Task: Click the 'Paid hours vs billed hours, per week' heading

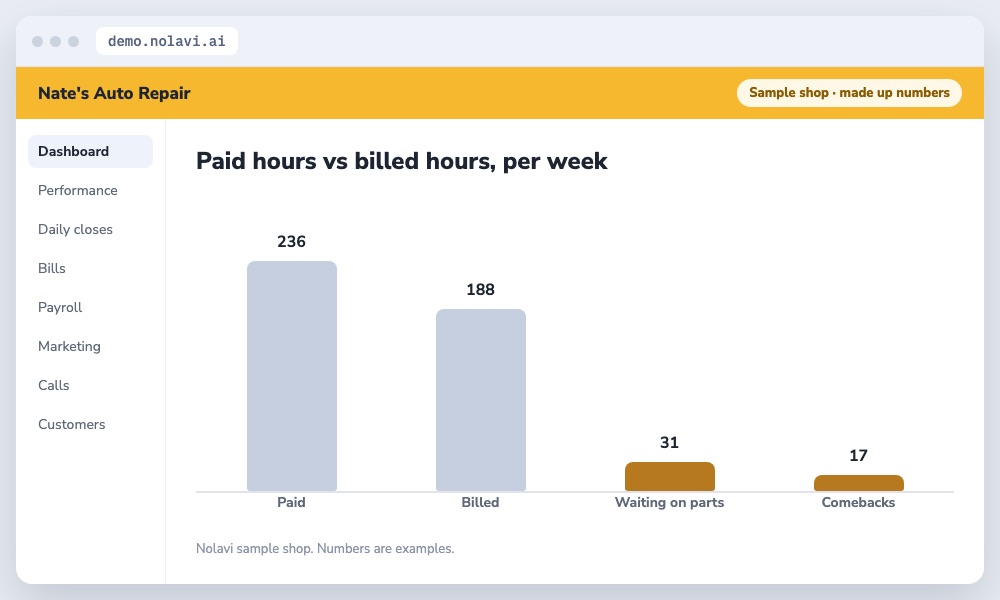Action: (x=402, y=161)
